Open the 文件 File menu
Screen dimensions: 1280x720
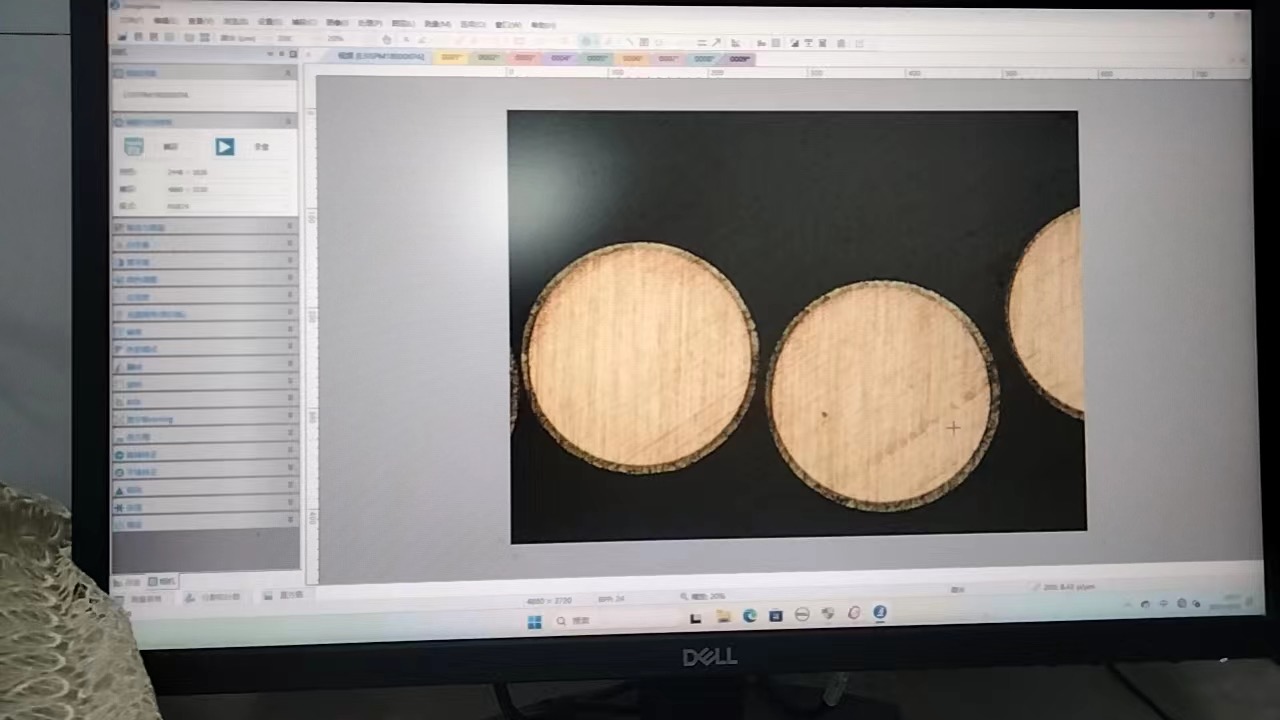(x=131, y=20)
